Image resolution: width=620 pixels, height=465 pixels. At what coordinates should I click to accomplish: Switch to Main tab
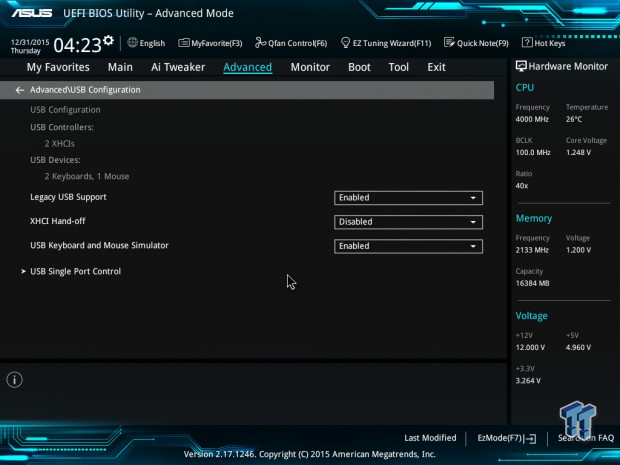pyautogui.click(x=120, y=67)
